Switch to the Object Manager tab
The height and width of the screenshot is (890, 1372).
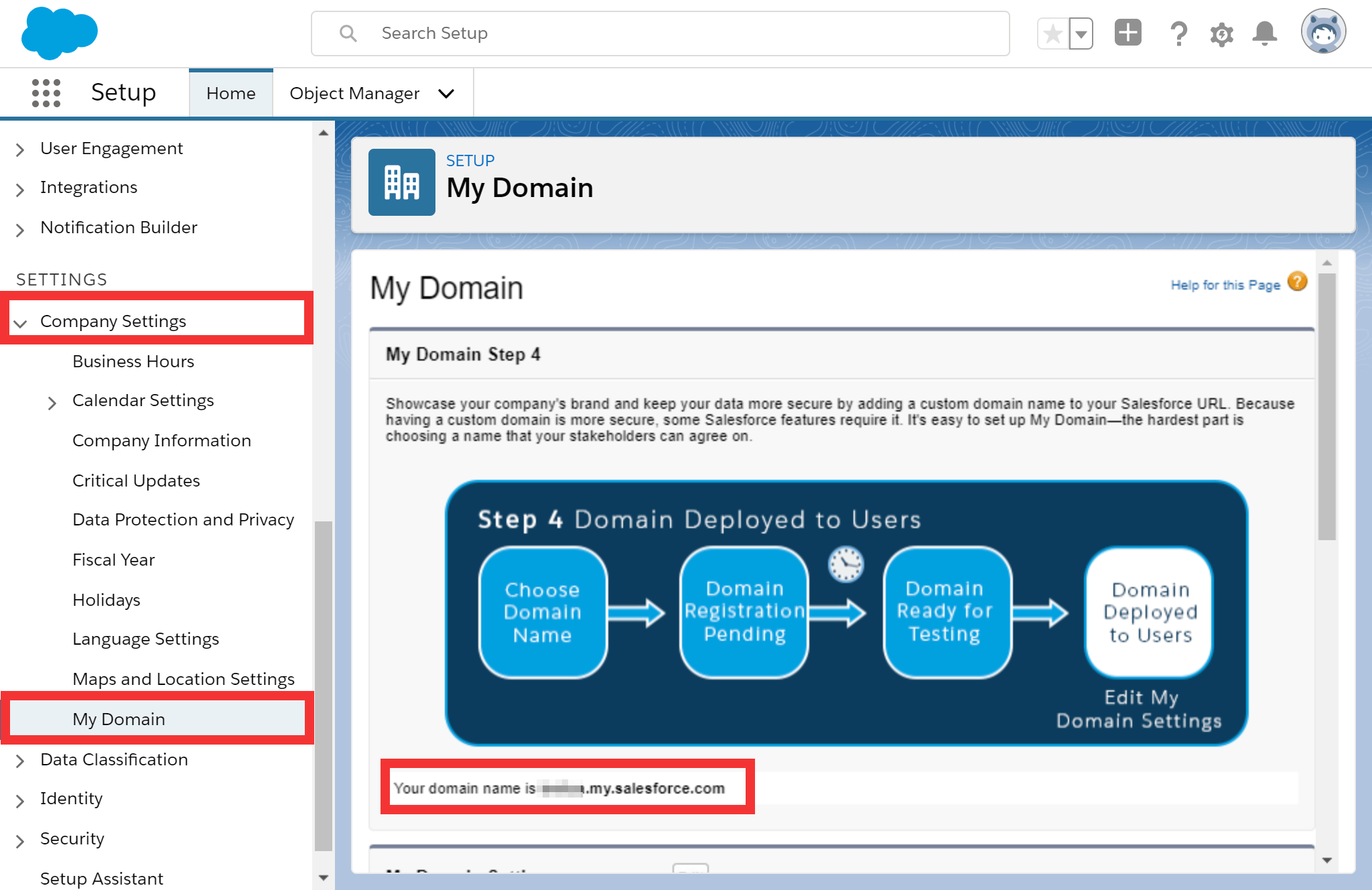(354, 93)
